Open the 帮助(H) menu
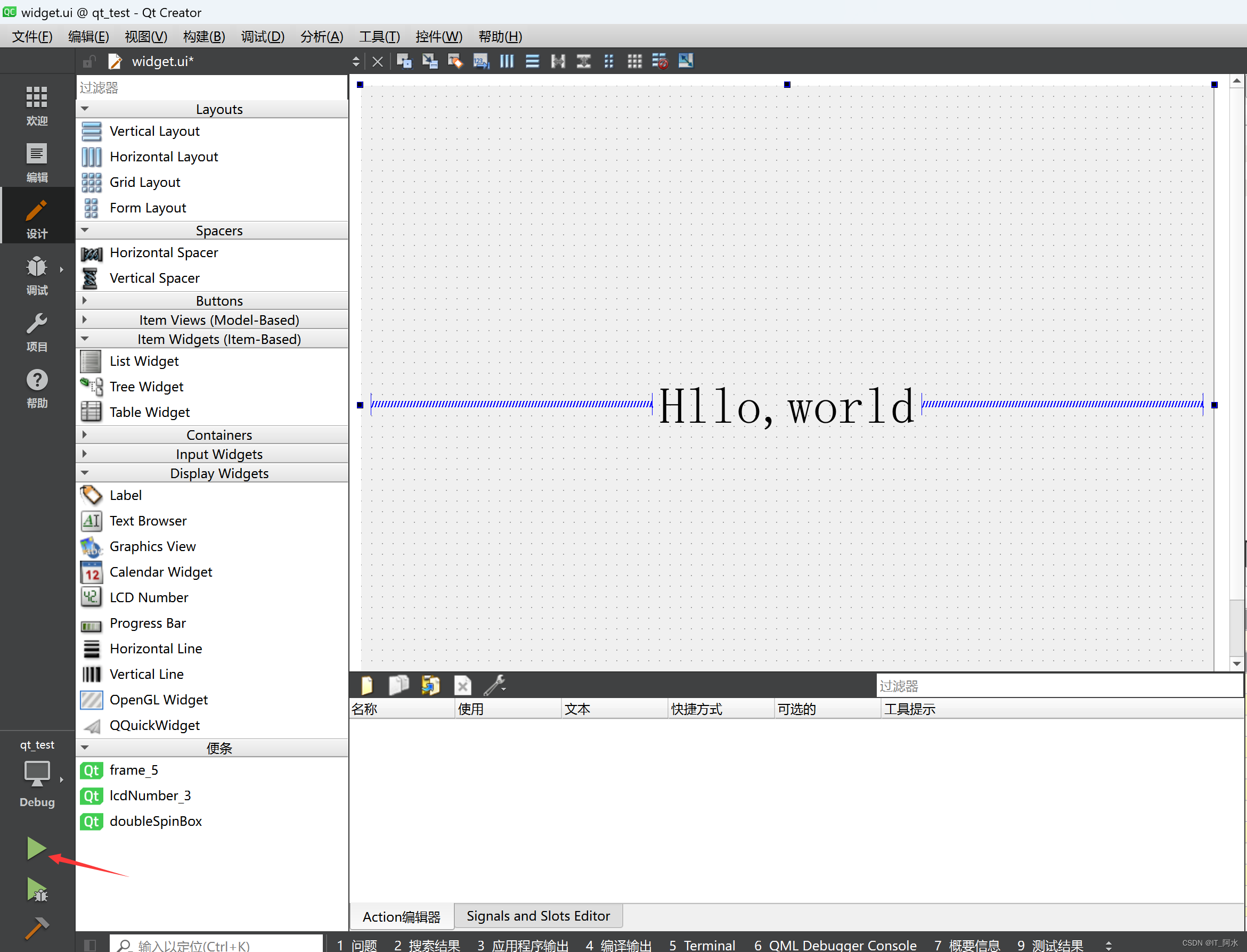The image size is (1247, 952). click(x=500, y=36)
